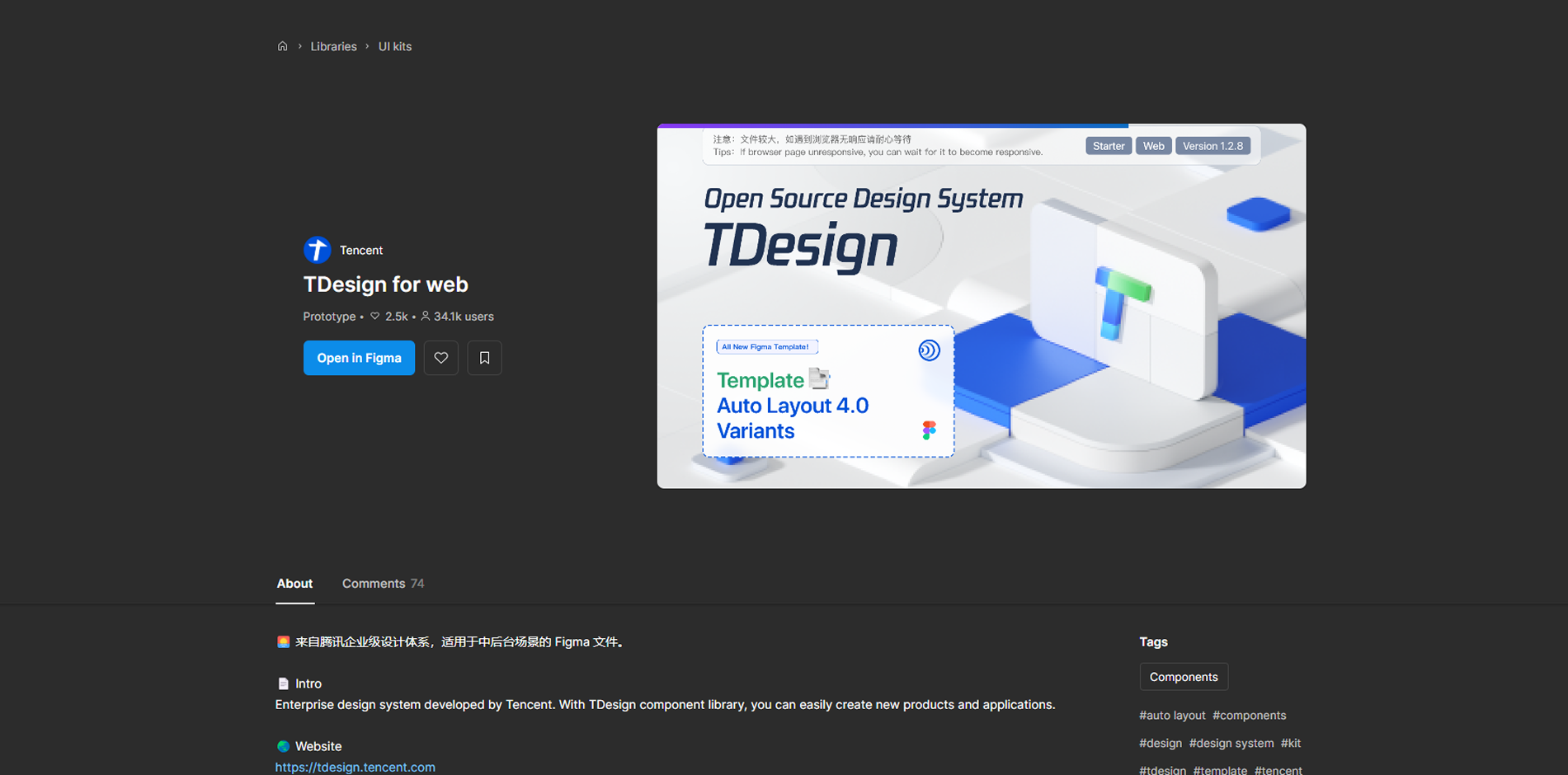This screenshot has width=1568, height=775.
Task: Click the Website globe icon
Action: (x=283, y=746)
